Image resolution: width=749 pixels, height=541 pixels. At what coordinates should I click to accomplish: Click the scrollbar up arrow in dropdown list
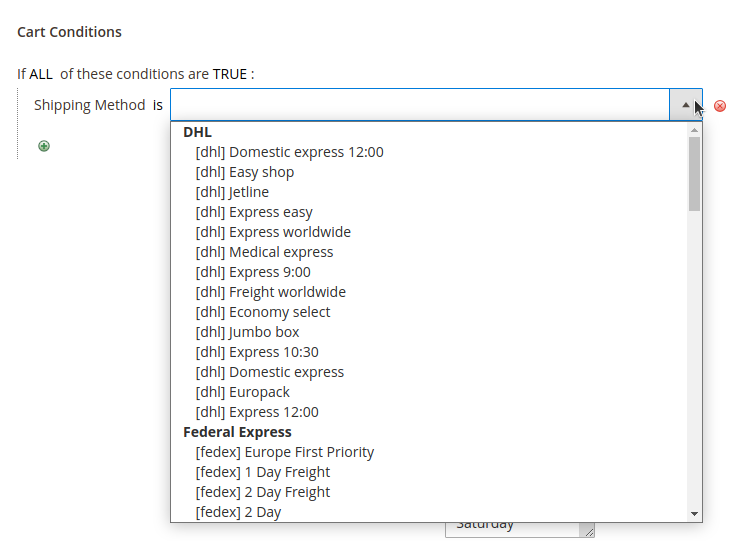click(695, 130)
